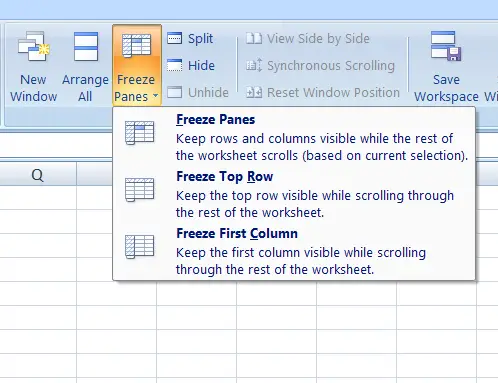Click the Hide window icon

[174, 65]
